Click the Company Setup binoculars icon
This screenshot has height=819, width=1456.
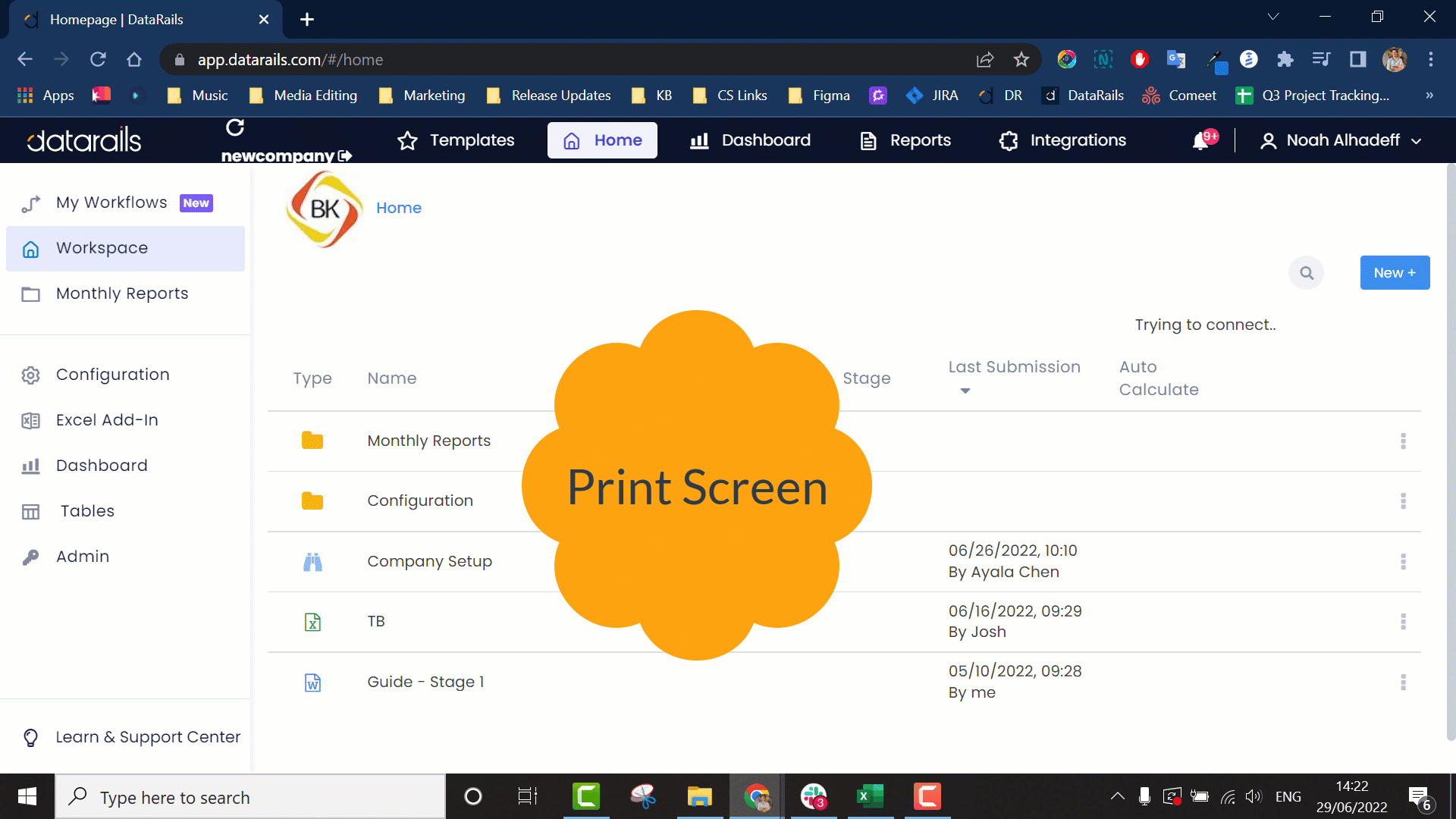pyautogui.click(x=312, y=561)
